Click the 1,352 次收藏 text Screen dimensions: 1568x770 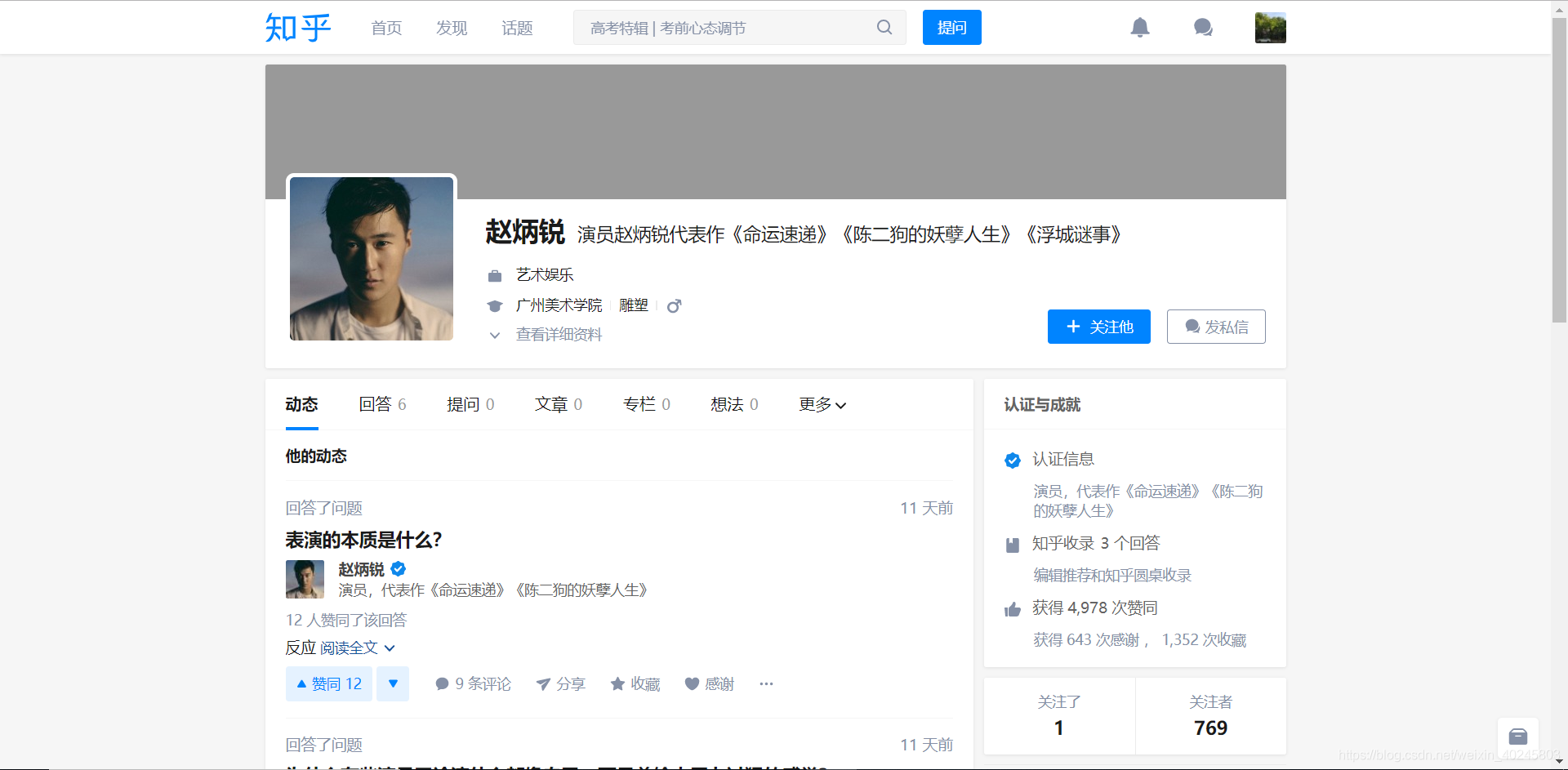1205,640
